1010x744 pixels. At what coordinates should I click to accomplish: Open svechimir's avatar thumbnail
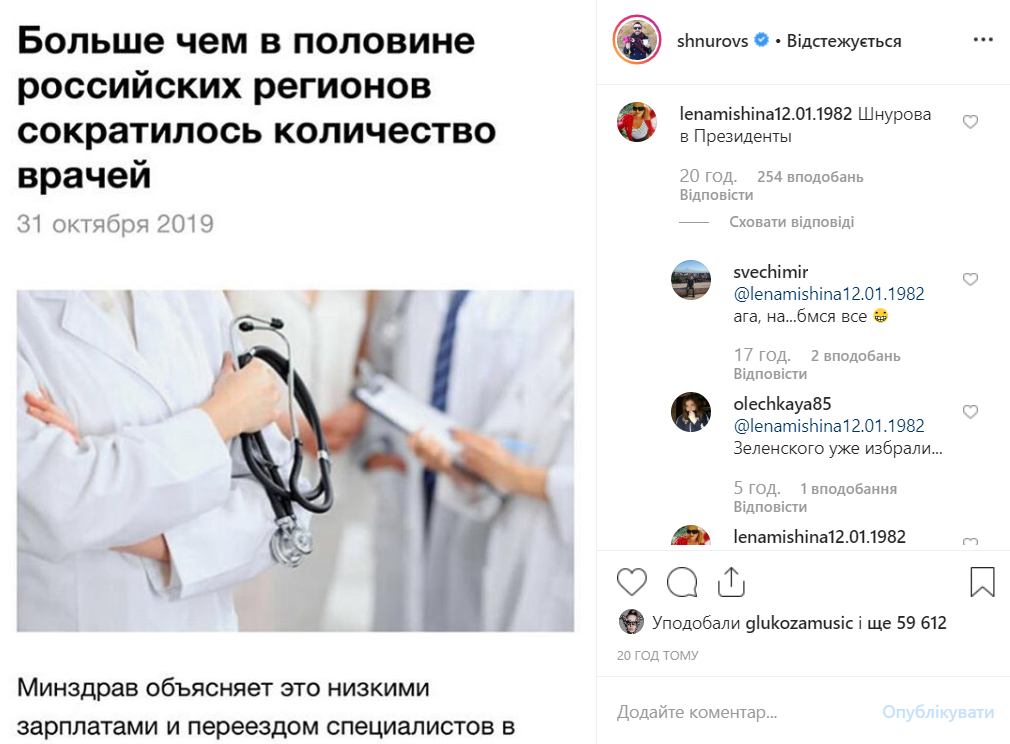point(691,280)
